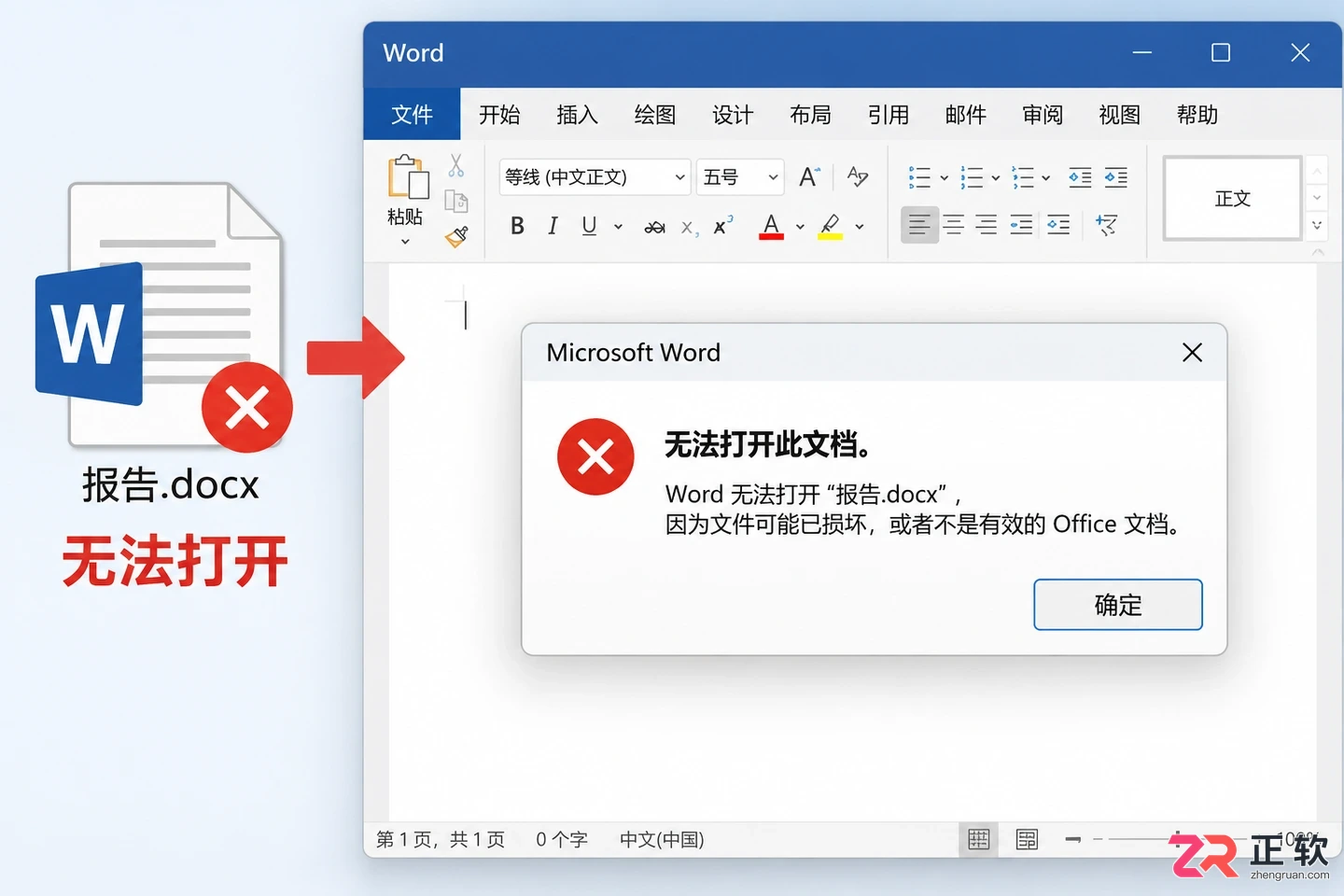Toggle Italic formatting
The height and width of the screenshot is (896, 1344).
[x=553, y=226]
